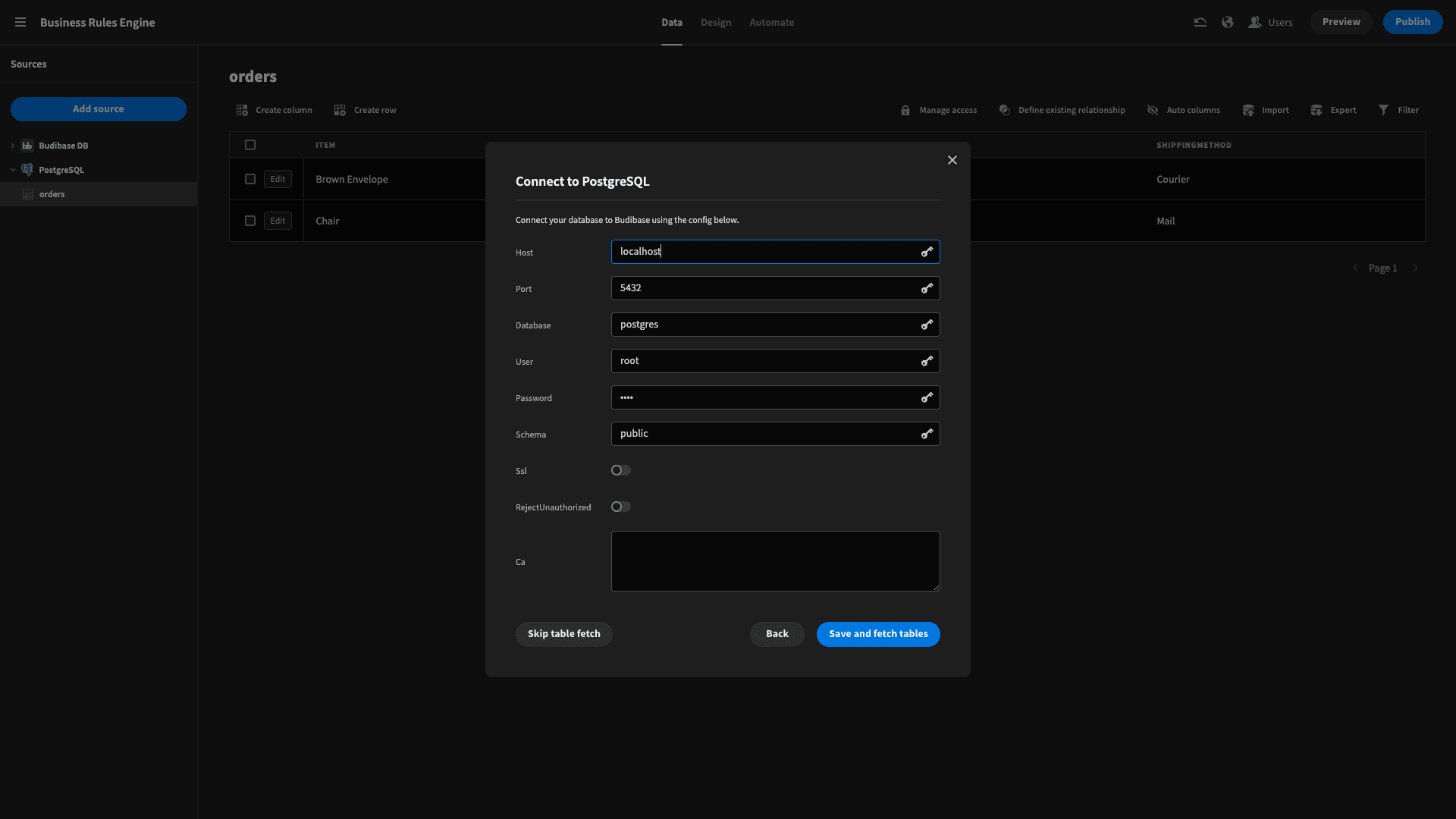The height and width of the screenshot is (819, 1456).
Task: Click the Preview button
Action: (1341, 22)
